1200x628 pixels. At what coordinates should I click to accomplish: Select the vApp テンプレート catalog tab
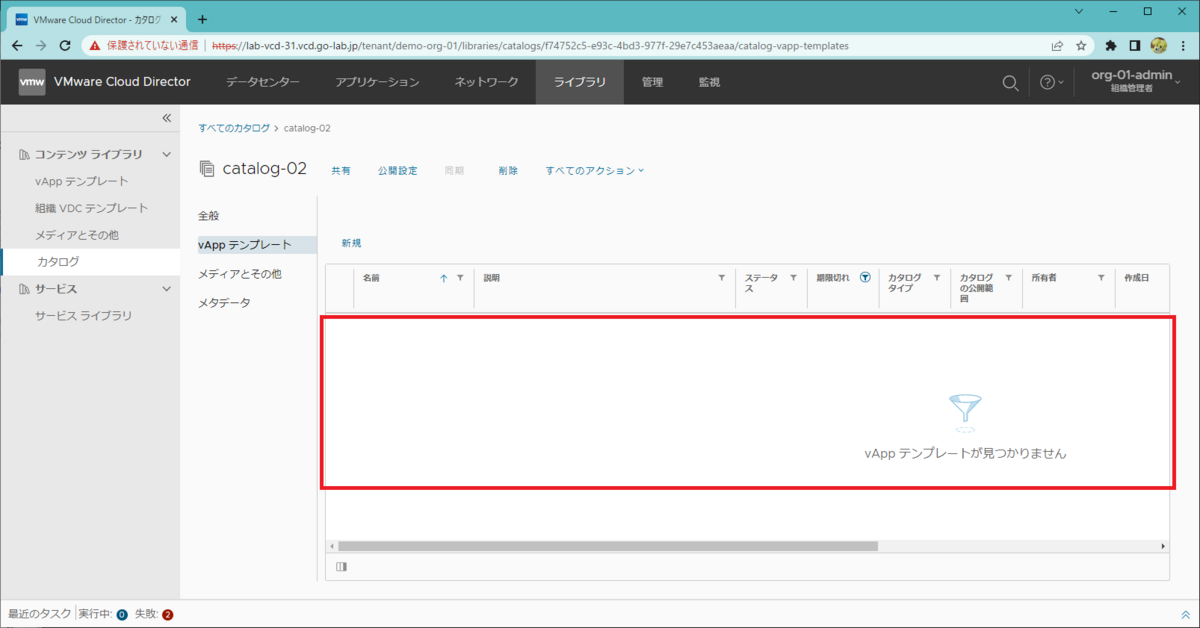pyautogui.click(x=256, y=244)
